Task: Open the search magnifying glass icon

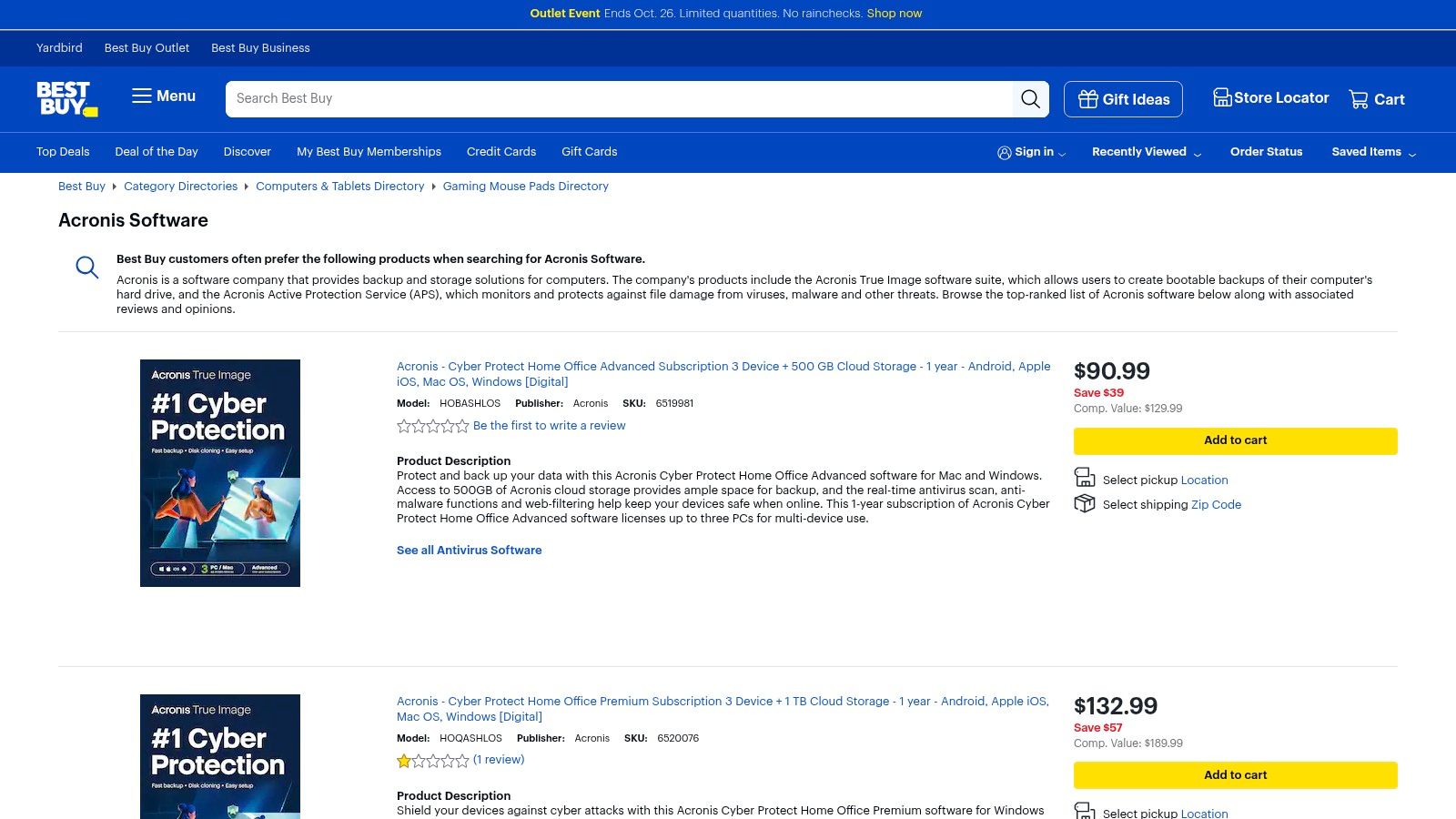Action: coord(1030,98)
